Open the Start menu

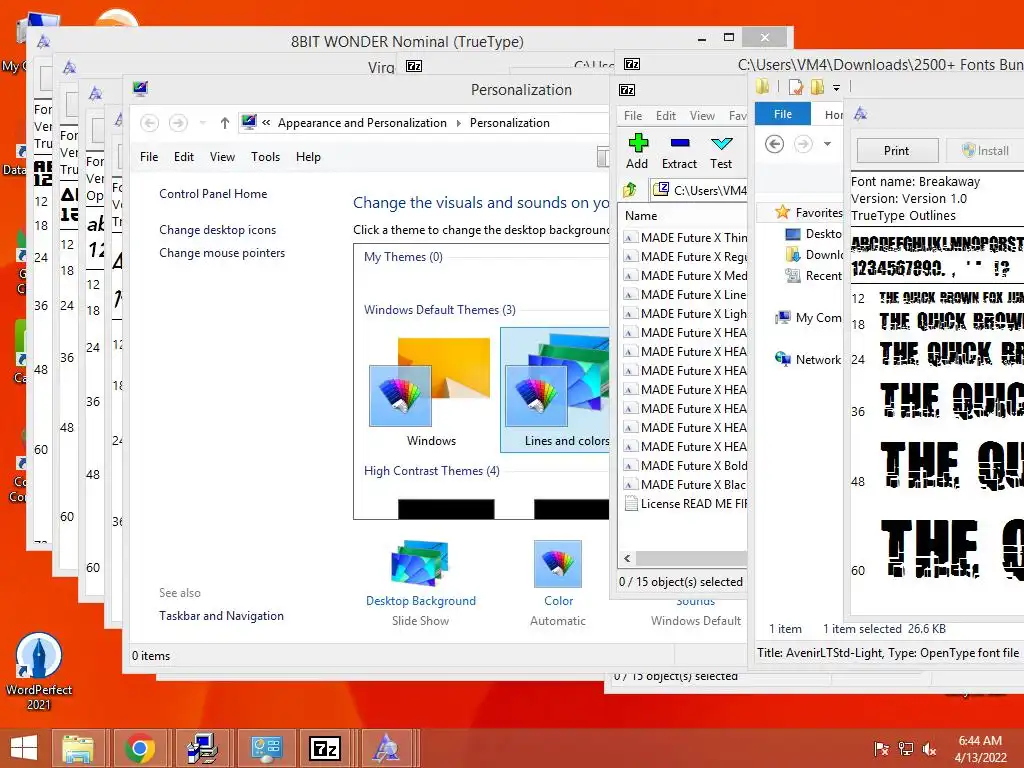[24, 748]
